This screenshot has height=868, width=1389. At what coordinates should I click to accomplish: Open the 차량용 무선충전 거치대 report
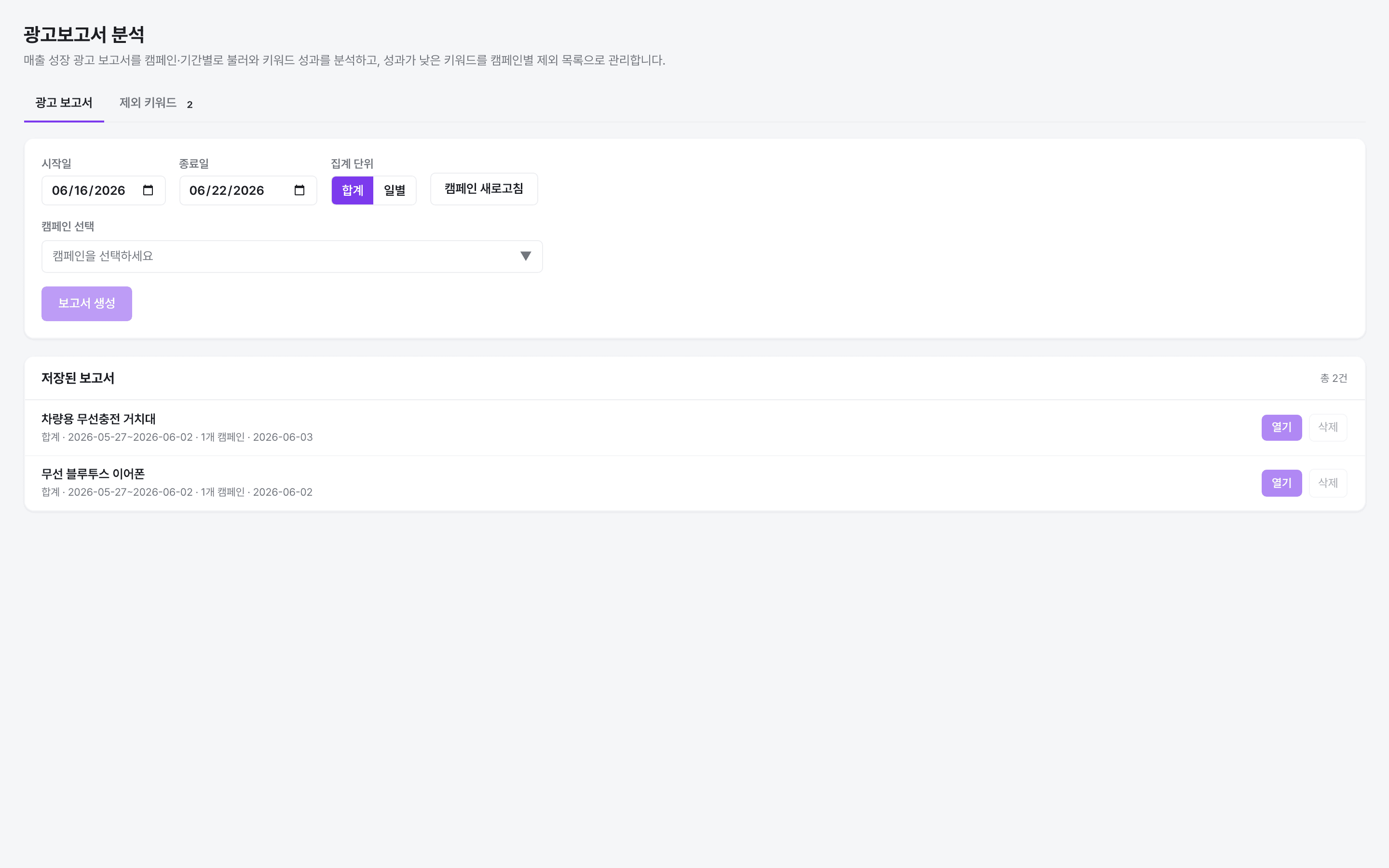(x=1281, y=428)
